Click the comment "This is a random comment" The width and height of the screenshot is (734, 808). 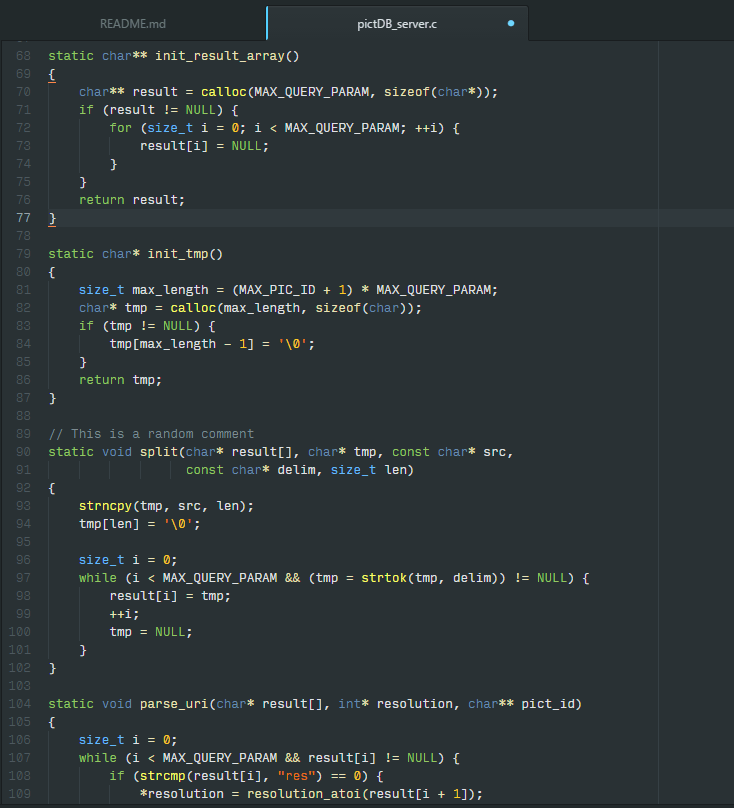[151, 434]
